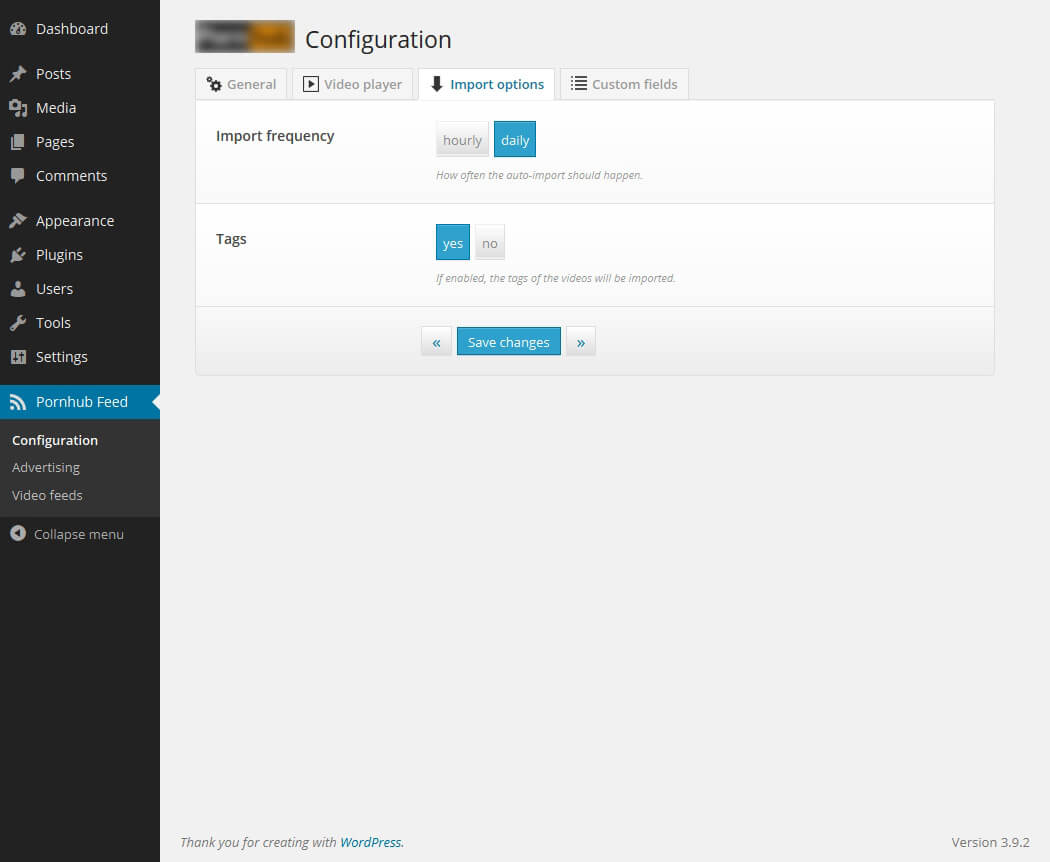This screenshot has width=1050, height=862.
Task: Enable tags import with yes
Action: click(453, 242)
